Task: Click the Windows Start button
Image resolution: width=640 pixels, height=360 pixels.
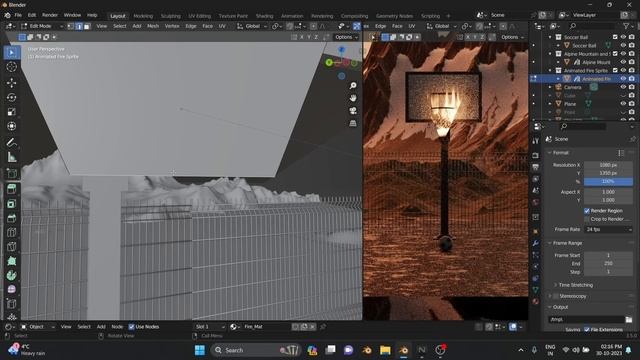Action: 200,350
